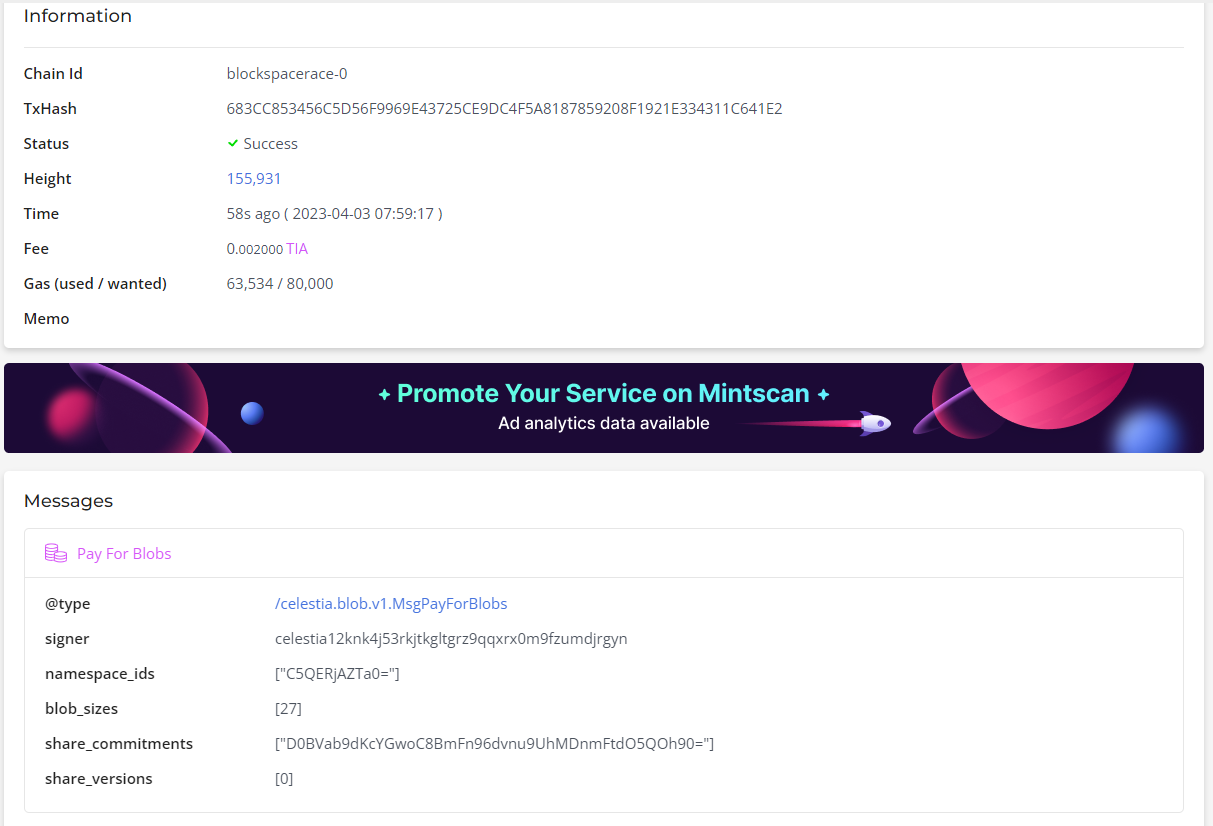
Task: Open the /celestia.blob.v1.MsgPayForBlobs type link
Action: coord(391,603)
